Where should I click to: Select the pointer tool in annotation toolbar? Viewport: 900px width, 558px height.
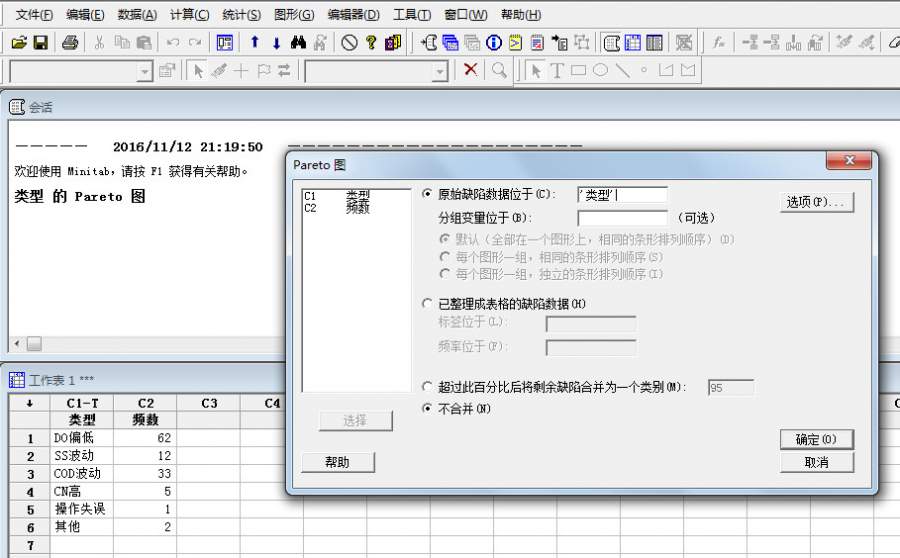536,71
